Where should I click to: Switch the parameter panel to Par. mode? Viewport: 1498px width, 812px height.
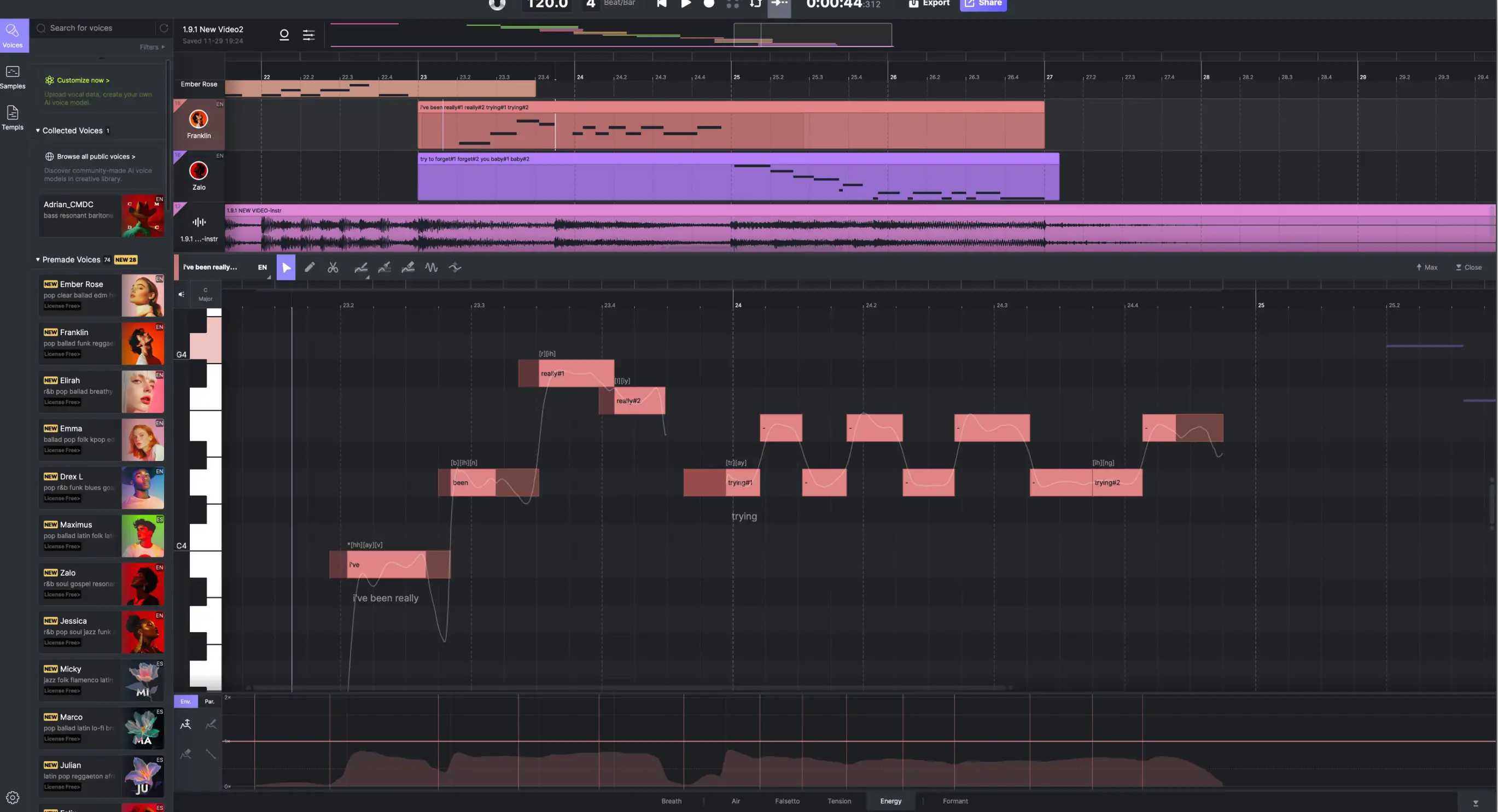209,701
